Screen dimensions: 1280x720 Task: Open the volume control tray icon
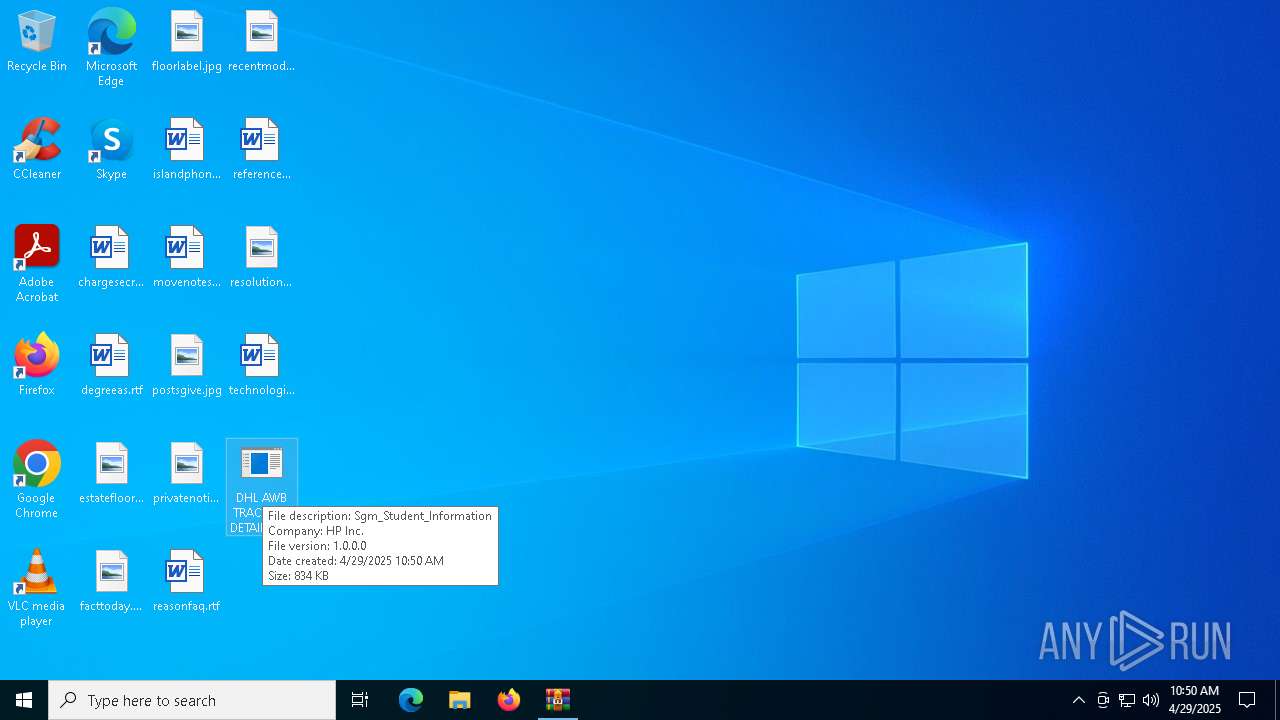point(1151,700)
